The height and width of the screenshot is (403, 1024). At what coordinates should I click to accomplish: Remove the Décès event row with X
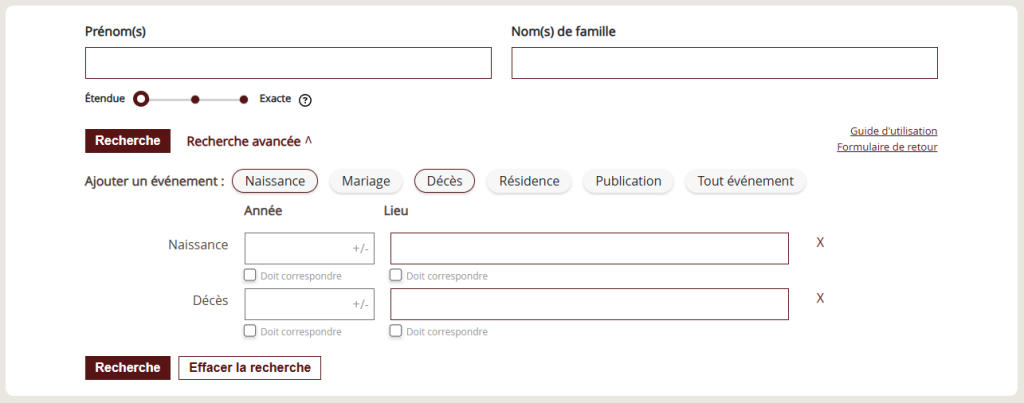820,298
